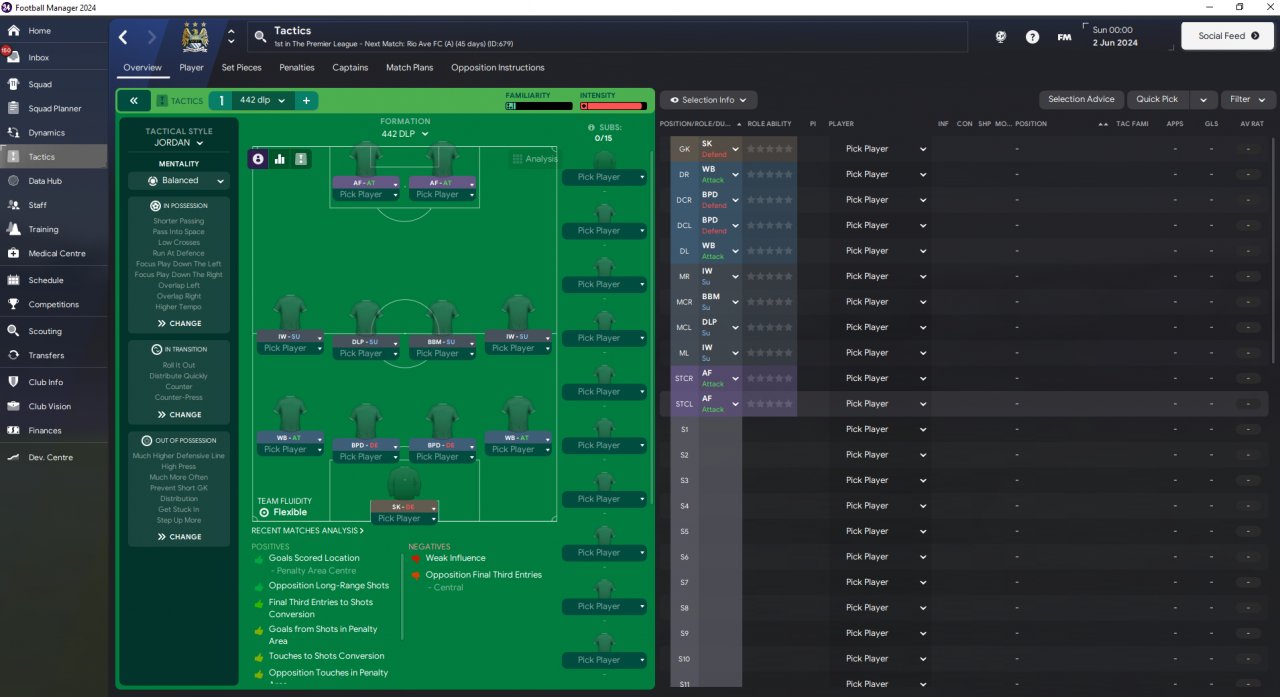Click the club switcher up-down arrows
Image resolution: width=1280 pixels, height=697 pixels.
coord(232,37)
